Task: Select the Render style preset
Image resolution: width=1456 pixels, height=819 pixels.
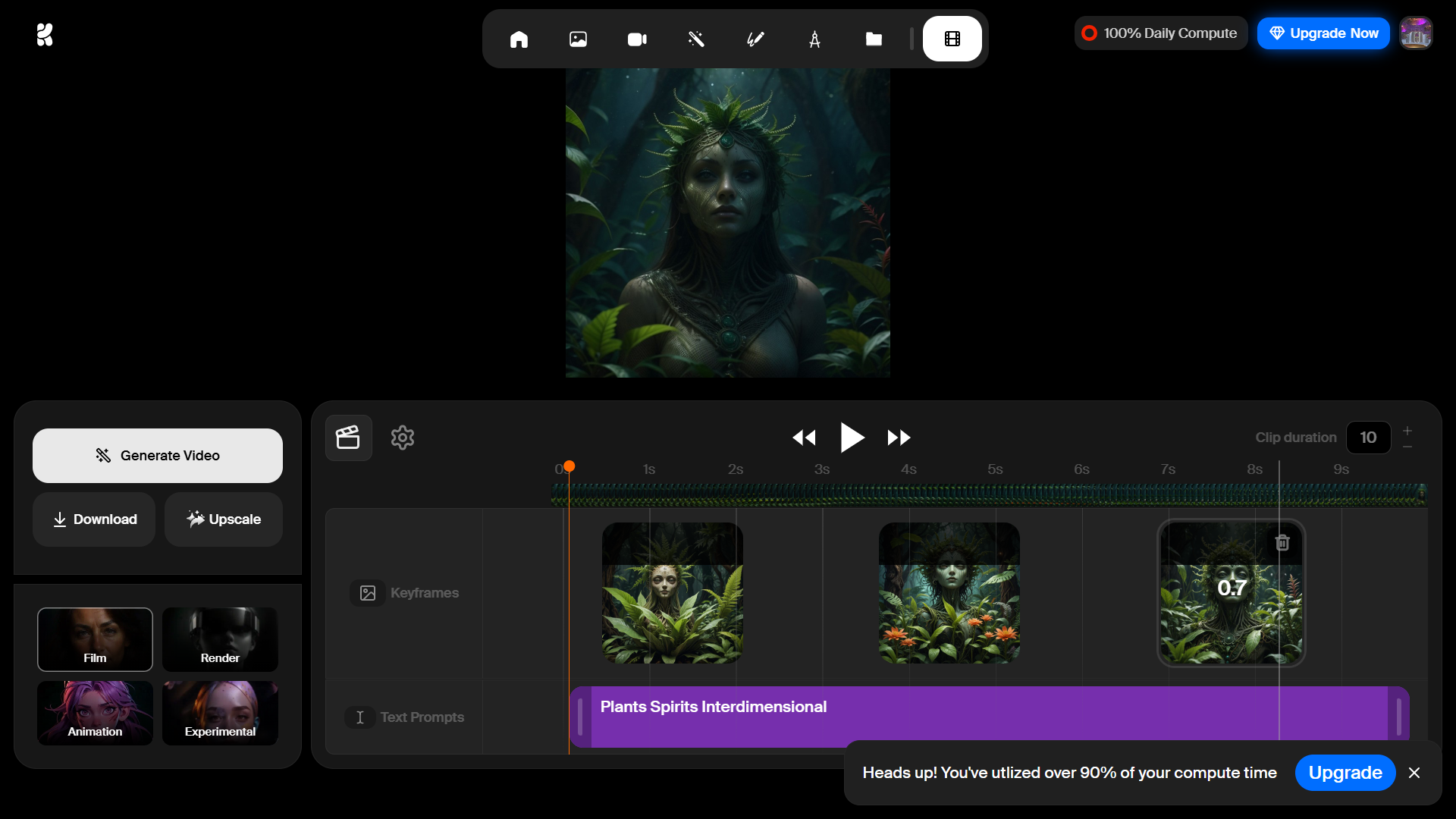Action: coord(220,639)
